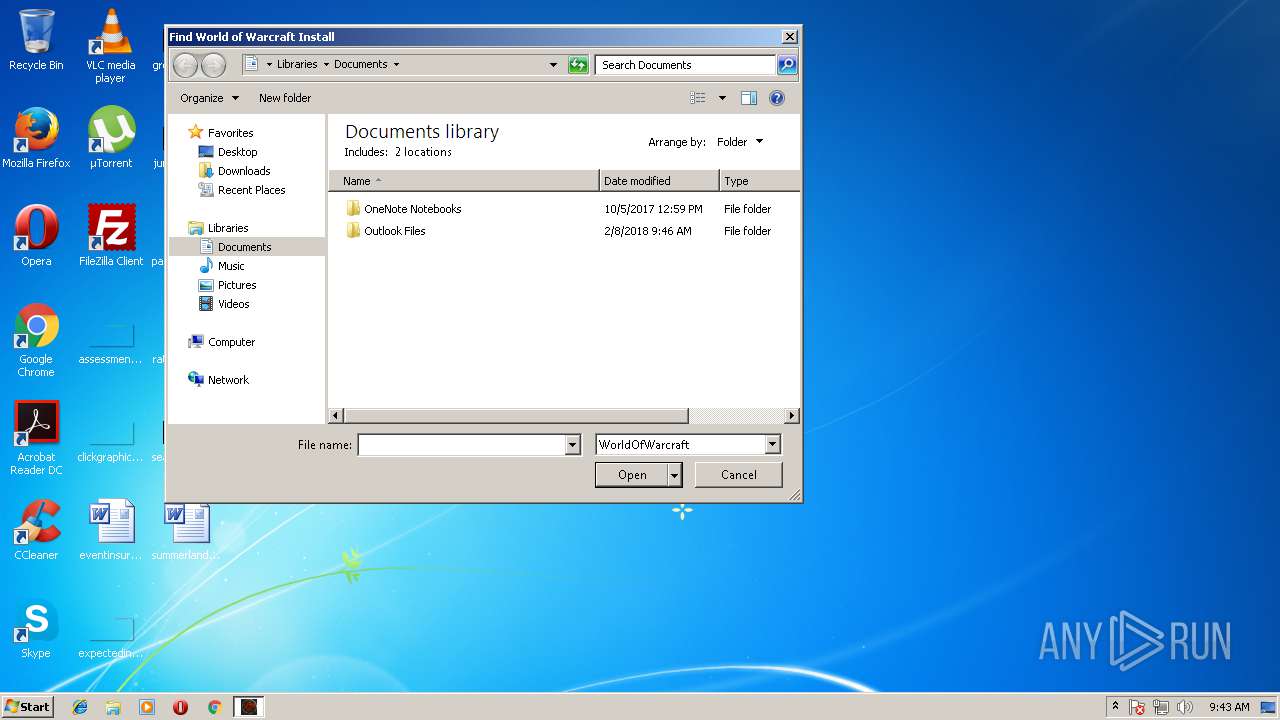Select Desktop under Favorites
Screen dimensions: 1280x720
[x=237, y=152]
